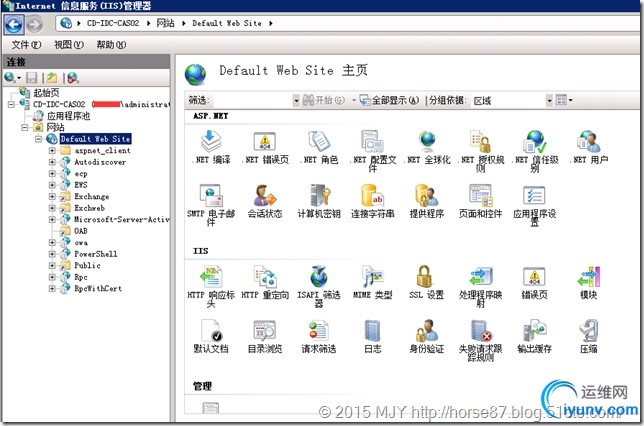
Task: Open 连接字符串 feature icon
Action: 373,201
